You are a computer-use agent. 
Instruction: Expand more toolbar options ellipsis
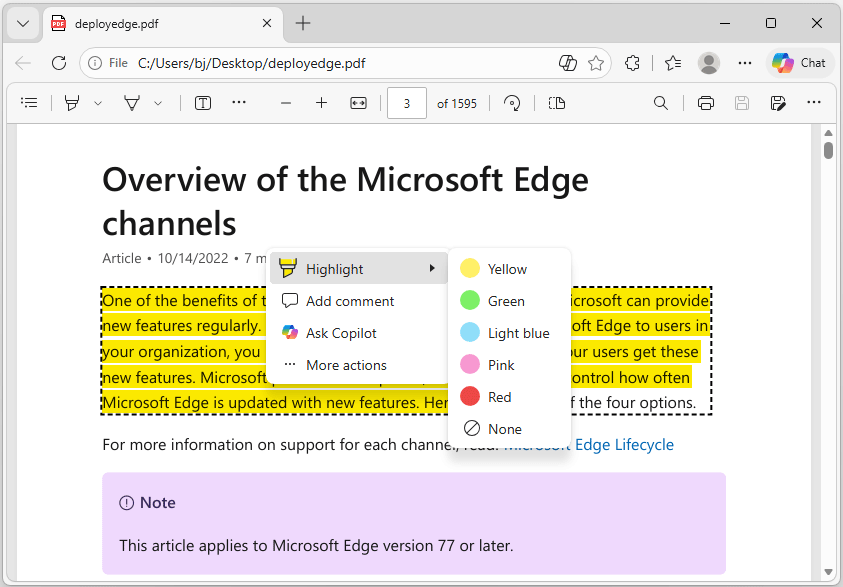[812, 103]
